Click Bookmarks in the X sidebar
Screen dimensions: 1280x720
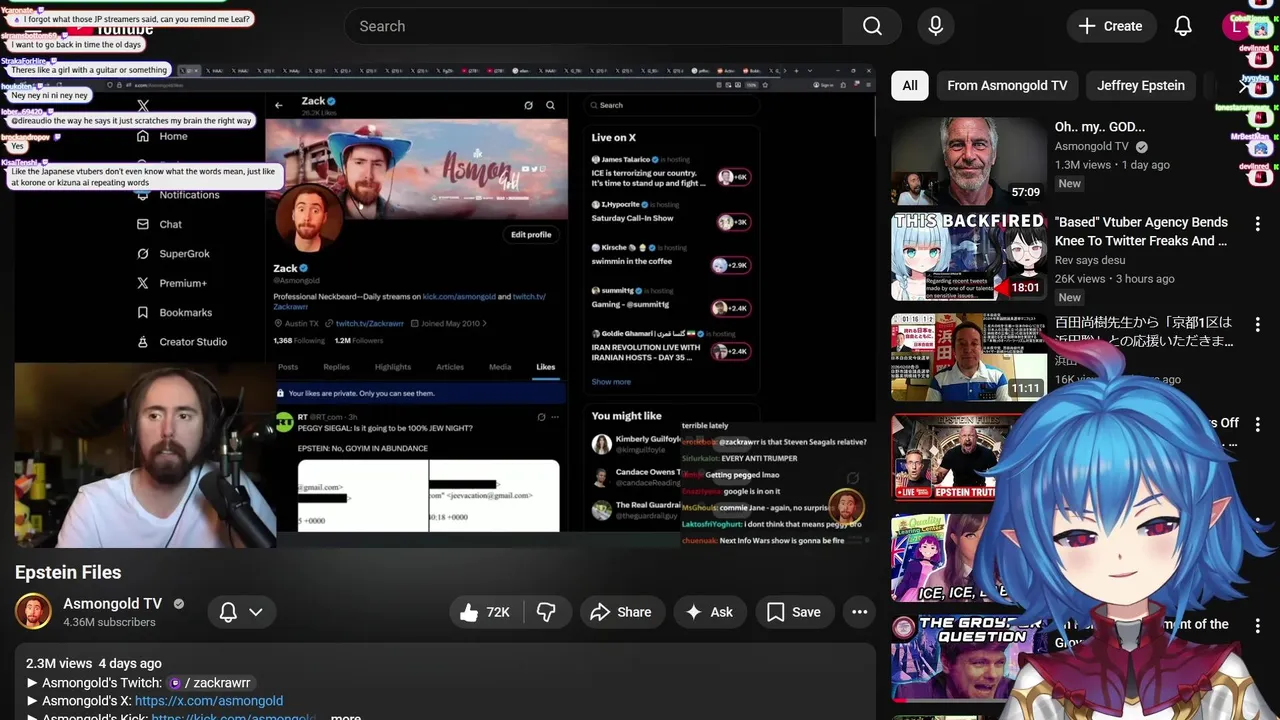(x=174, y=312)
